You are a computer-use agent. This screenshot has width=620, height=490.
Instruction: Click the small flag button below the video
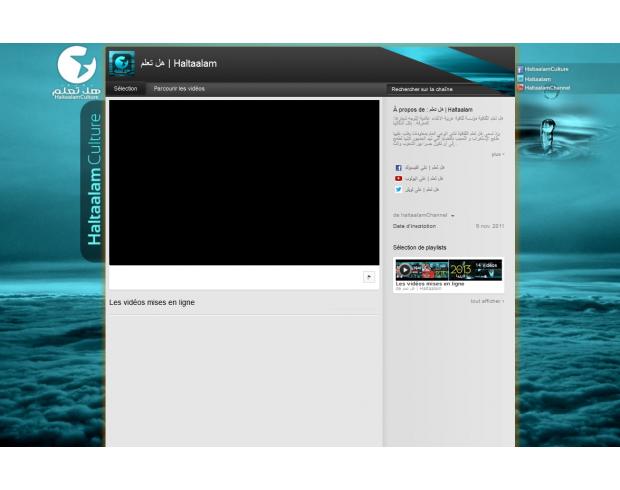click(x=369, y=277)
